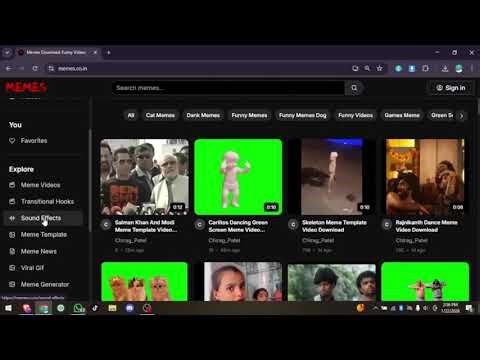Image resolution: width=480 pixels, height=360 pixels.
Task: Select the Cat Memes category chip
Action: (x=160, y=115)
